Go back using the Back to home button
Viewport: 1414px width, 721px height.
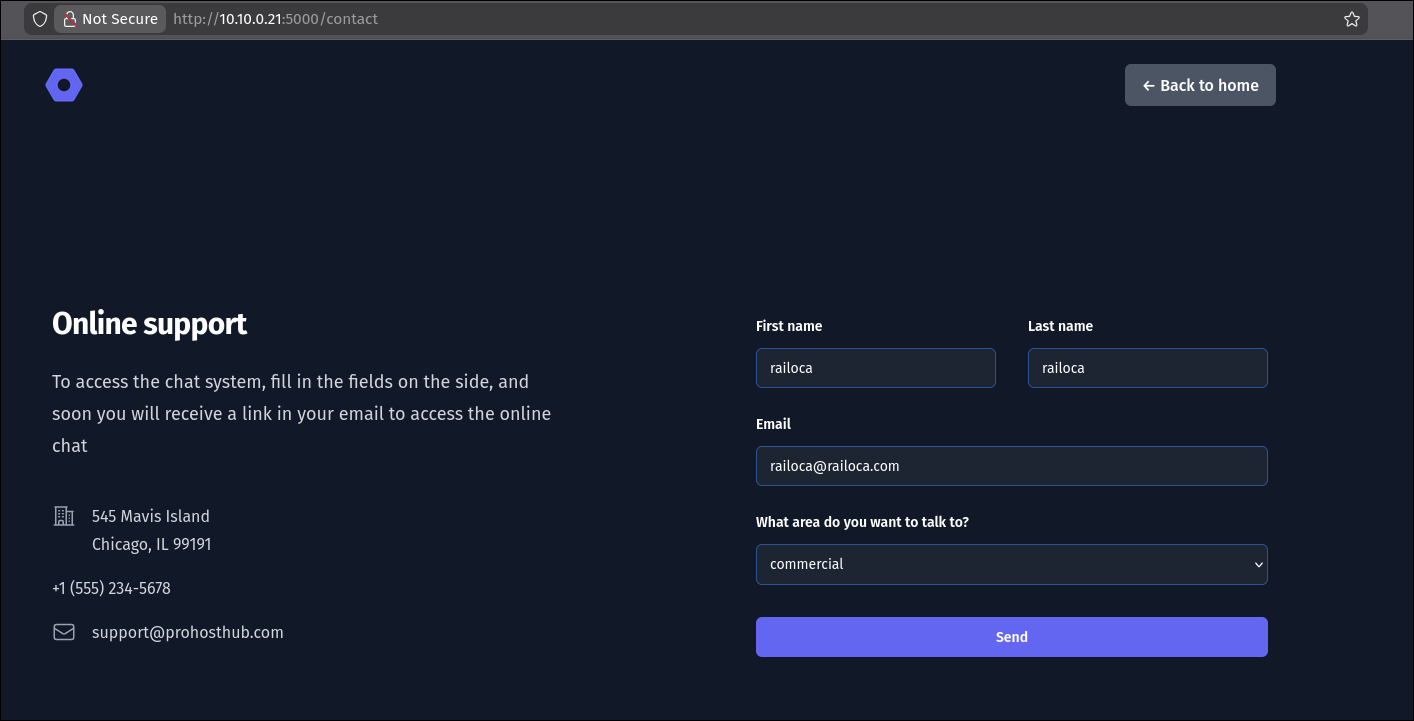click(1199, 86)
